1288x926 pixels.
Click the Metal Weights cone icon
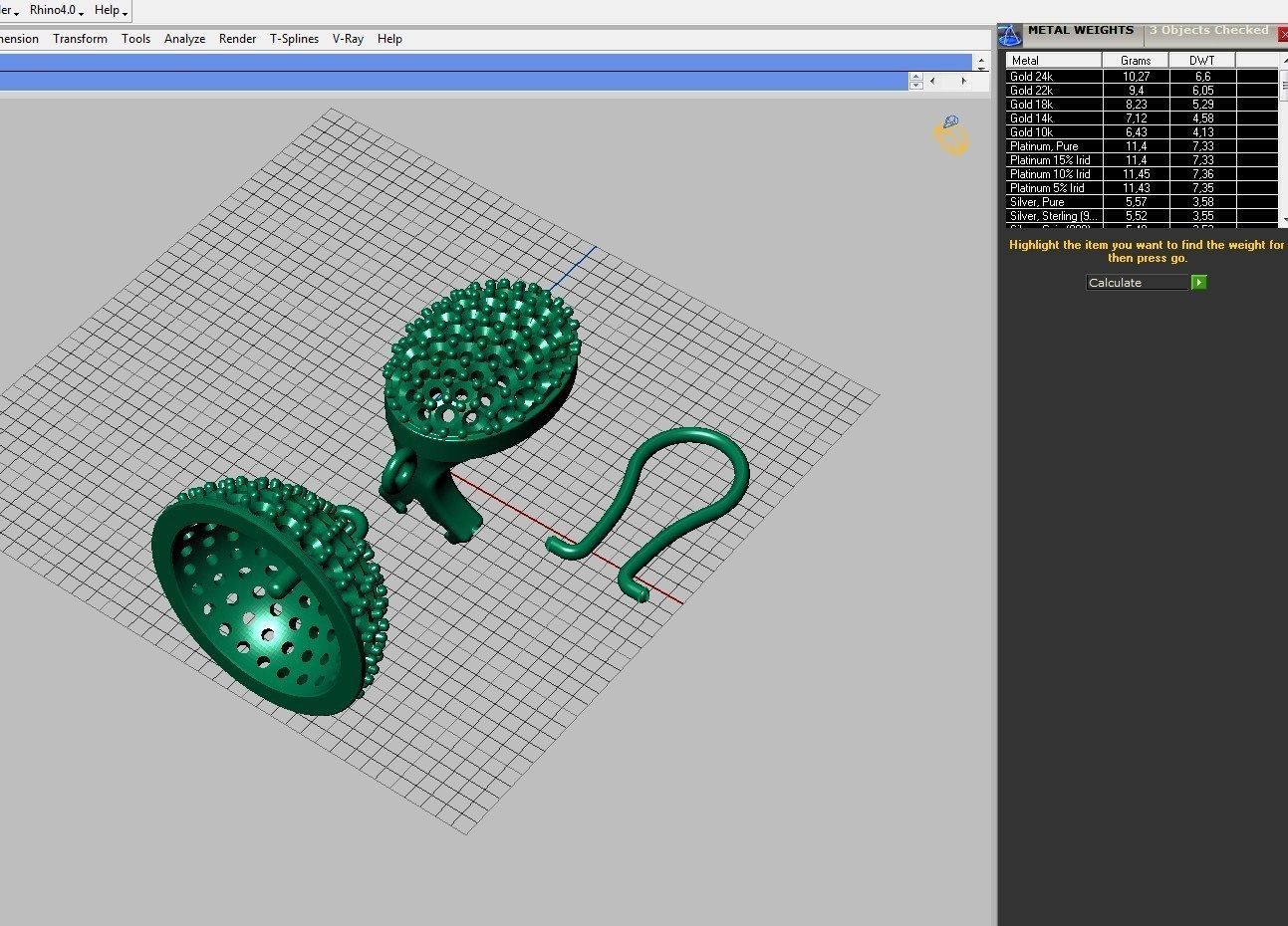pyautogui.click(x=1010, y=35)
